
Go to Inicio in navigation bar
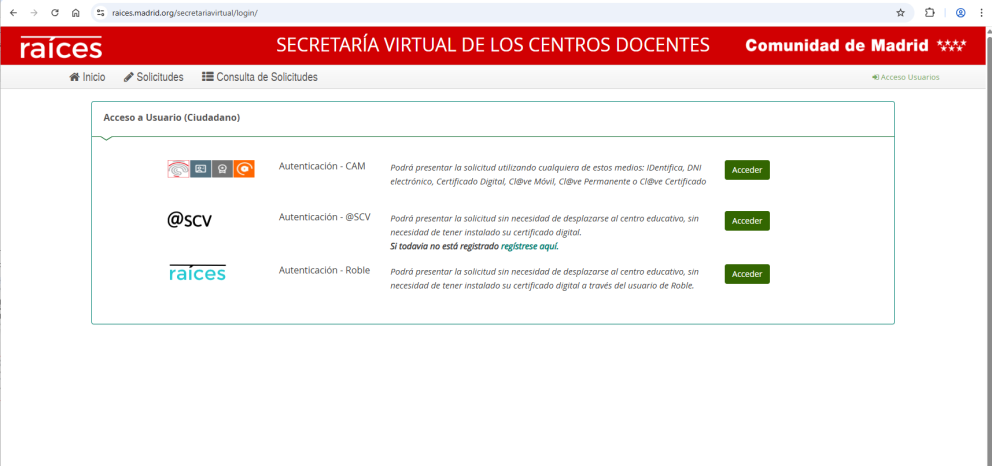pos(87,77)
